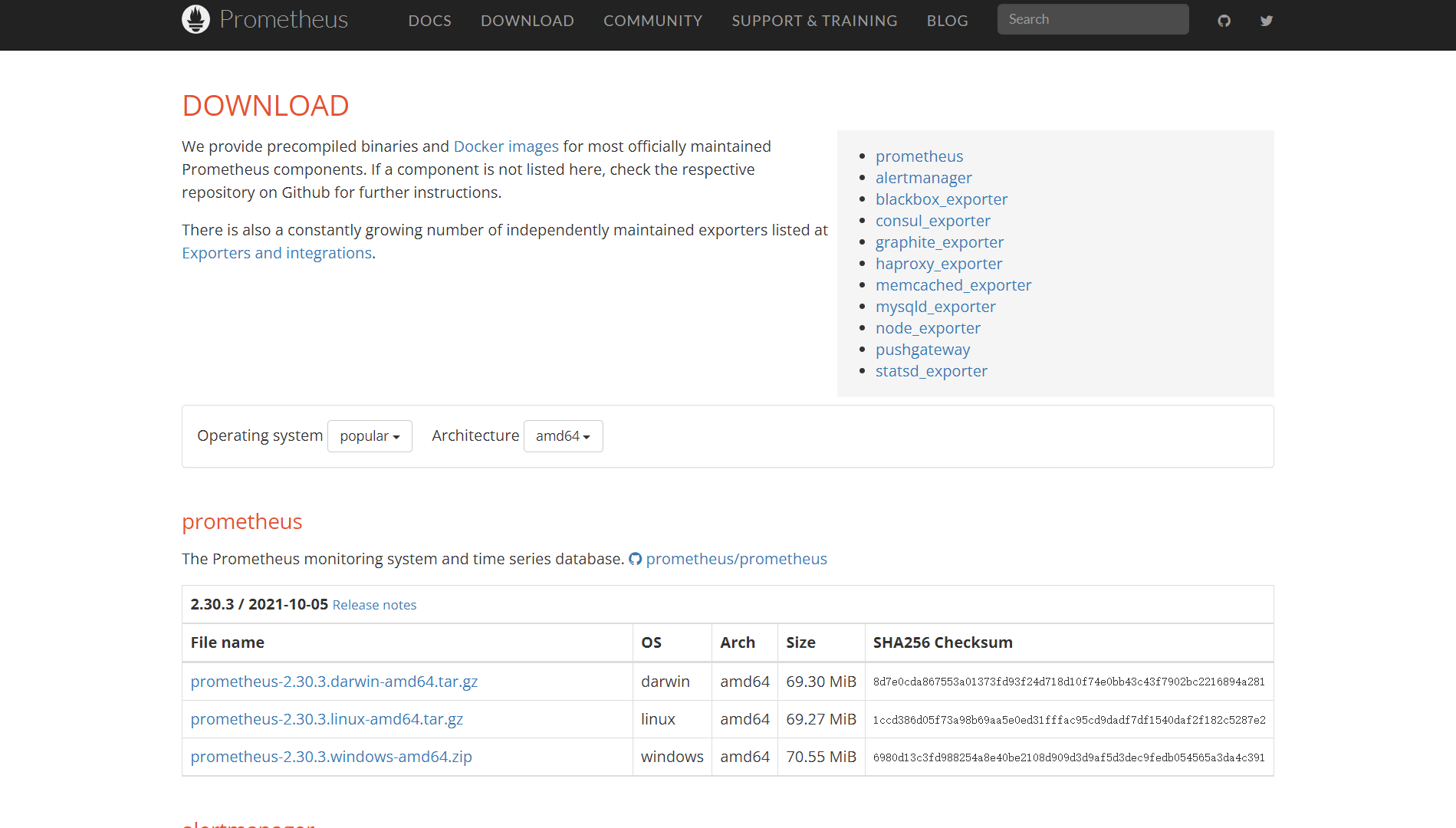Open the GitHub icon in the top bar
Viewport: 1456px width, 828px height.
point(1223,20)
